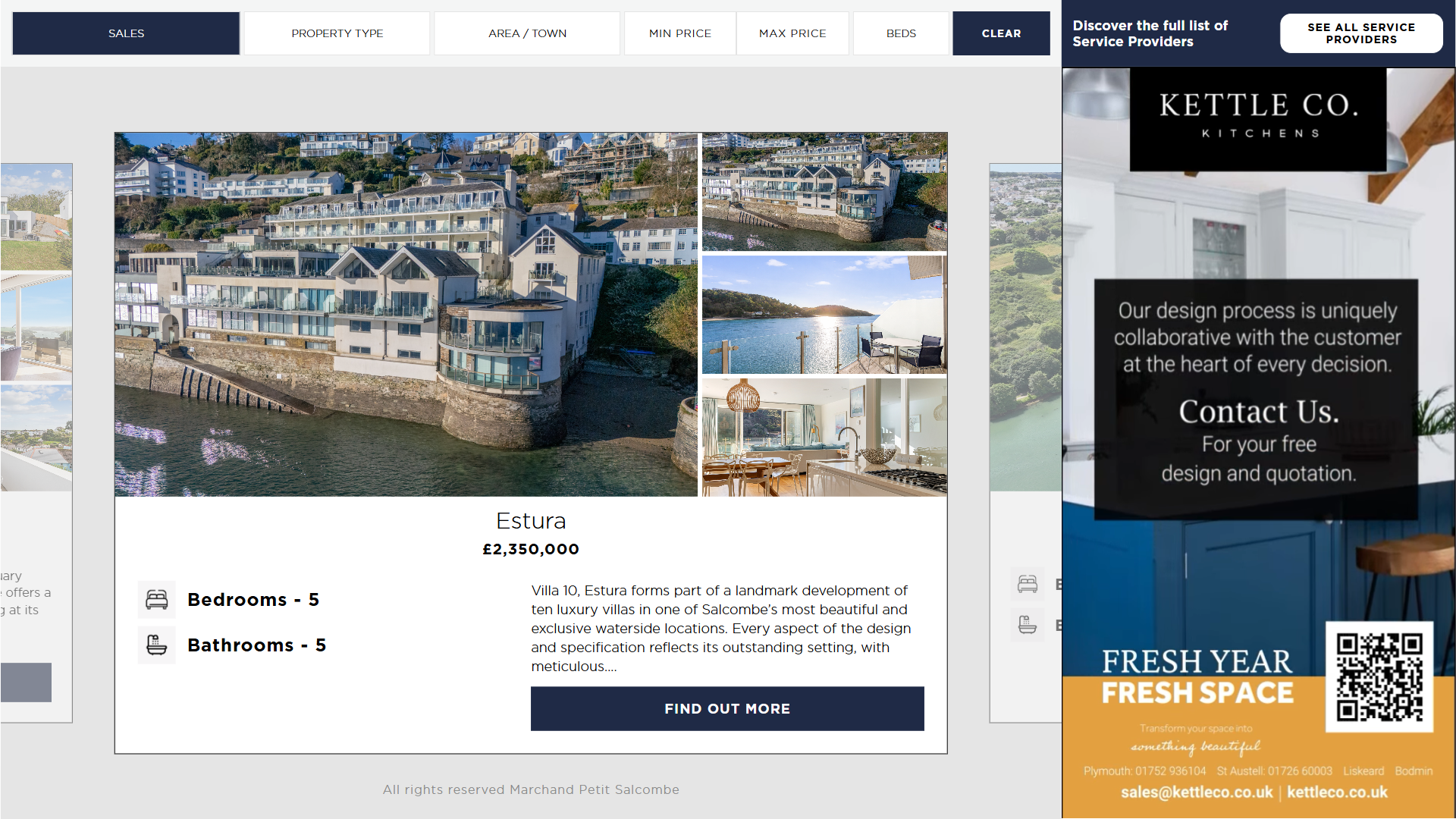Open the main Estura aerial photo
Image resolution: width=1456 pixels, height=819 pixels.
(406, 315)
